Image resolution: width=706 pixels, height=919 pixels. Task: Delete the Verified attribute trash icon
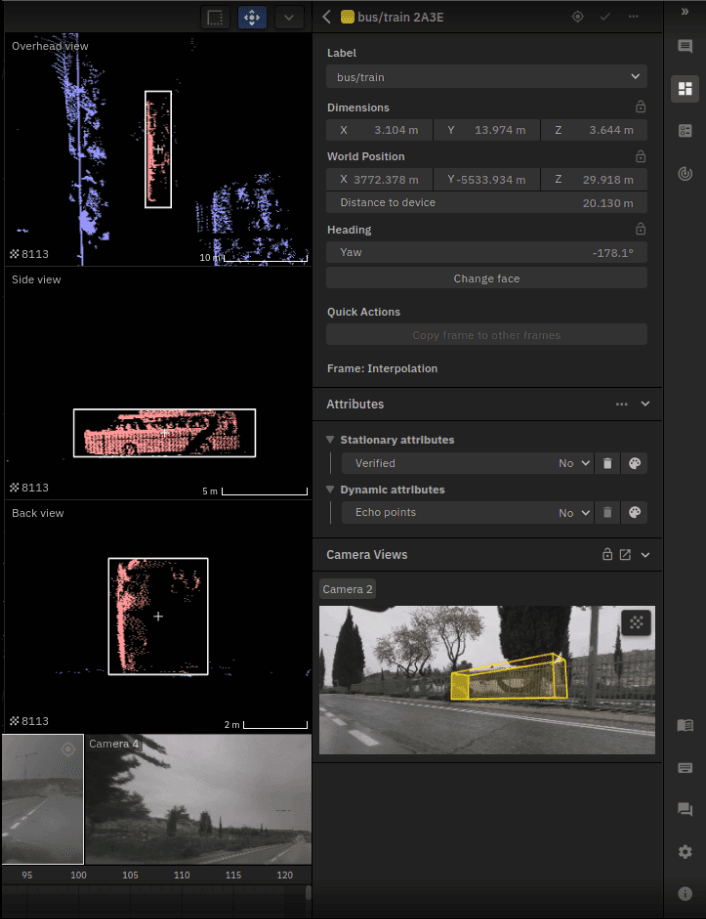pos(608,463)
